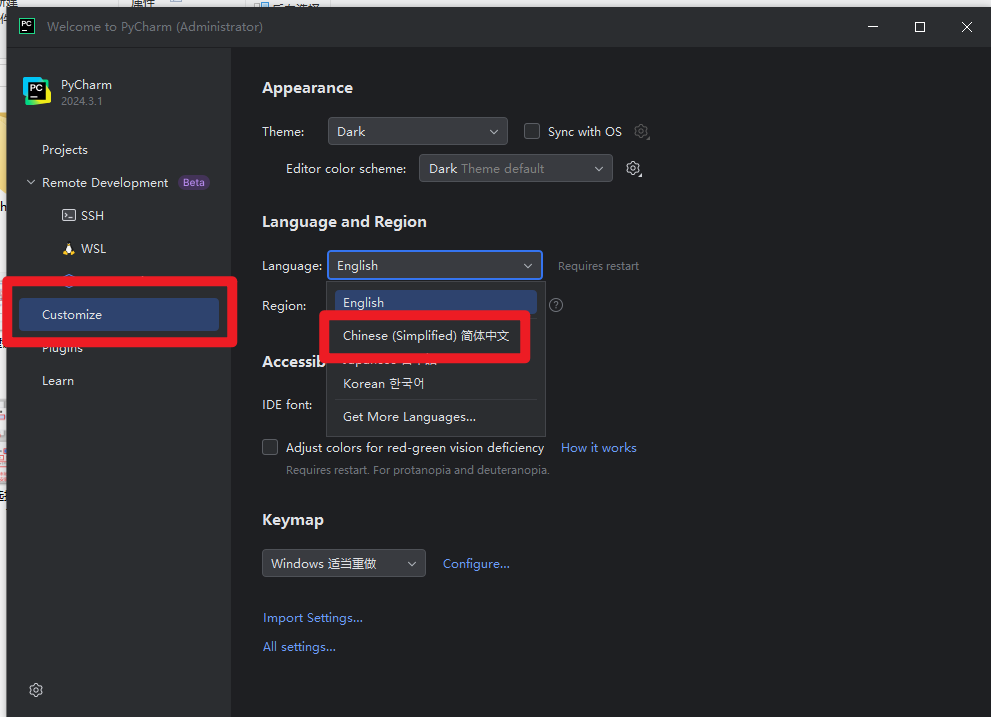The image size is (991, 717).
Task: Collapse the Remote Development tree section
Action: point(30,183)
